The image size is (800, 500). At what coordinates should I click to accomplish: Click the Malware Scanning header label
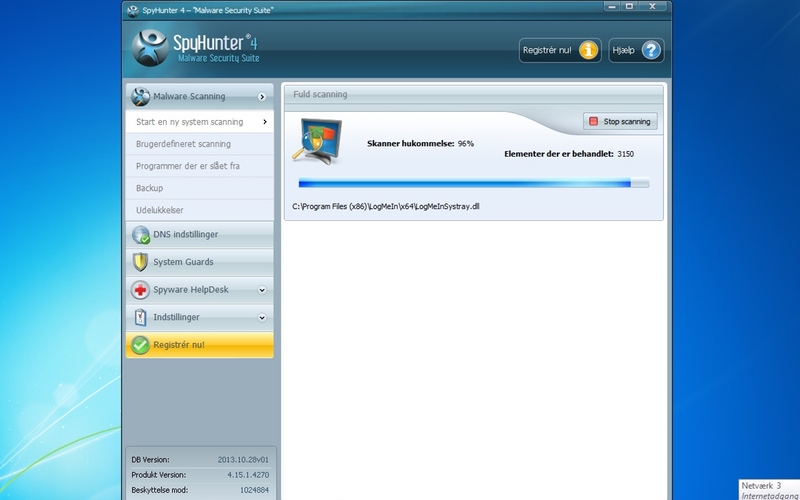click(x=189, y=96)
